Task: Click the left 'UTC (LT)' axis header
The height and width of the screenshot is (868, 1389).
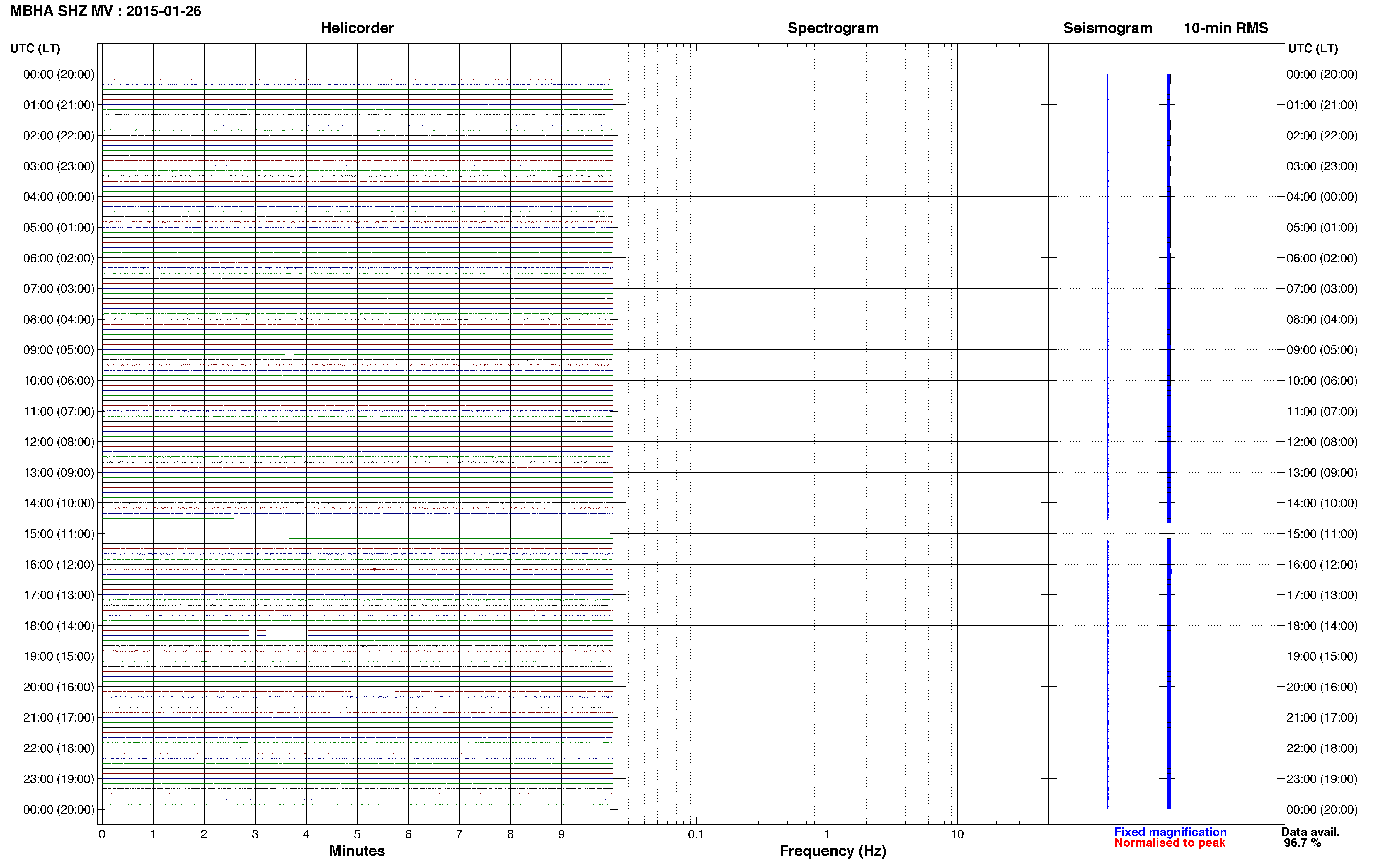Action: click(35, 48)
